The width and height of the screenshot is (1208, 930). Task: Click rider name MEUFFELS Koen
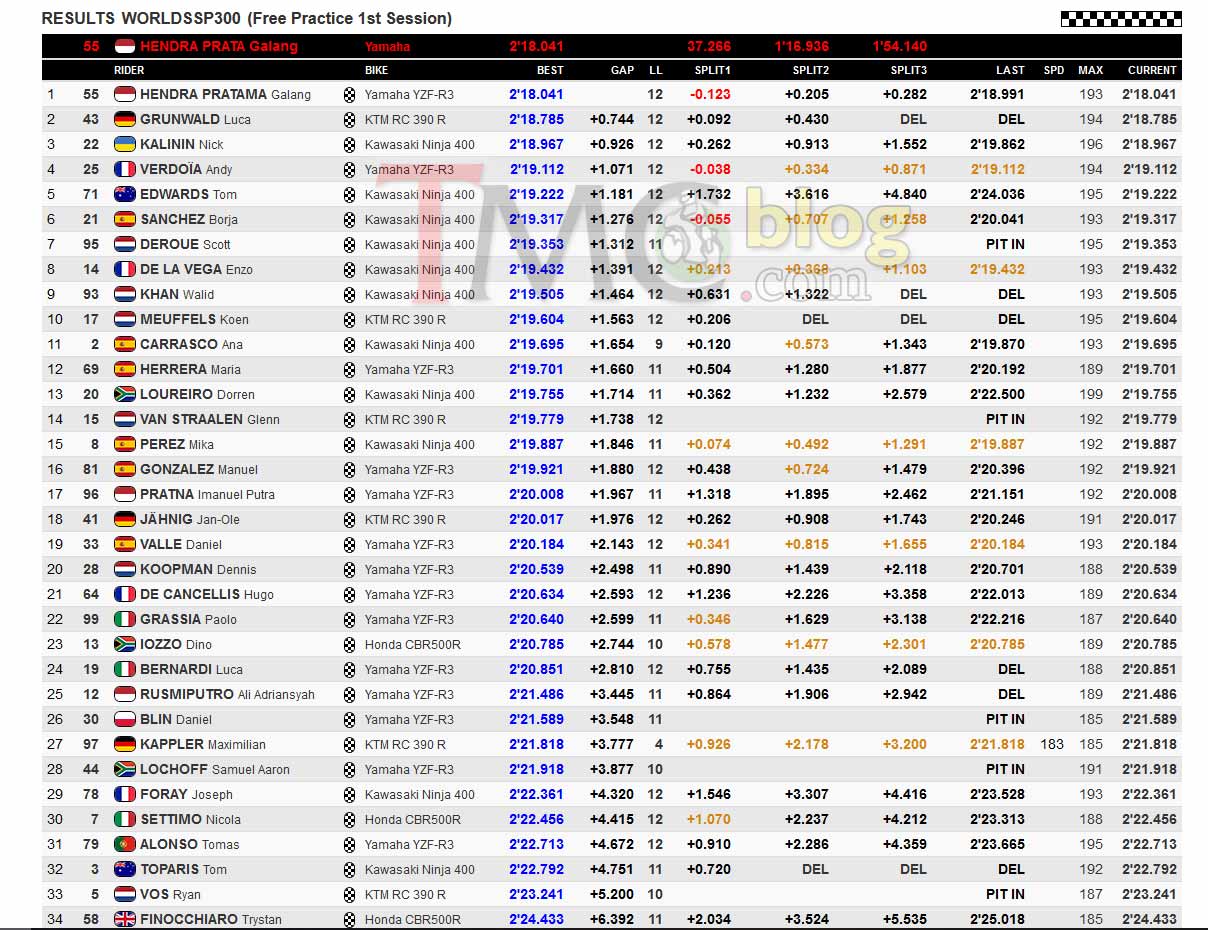point(194,319)
